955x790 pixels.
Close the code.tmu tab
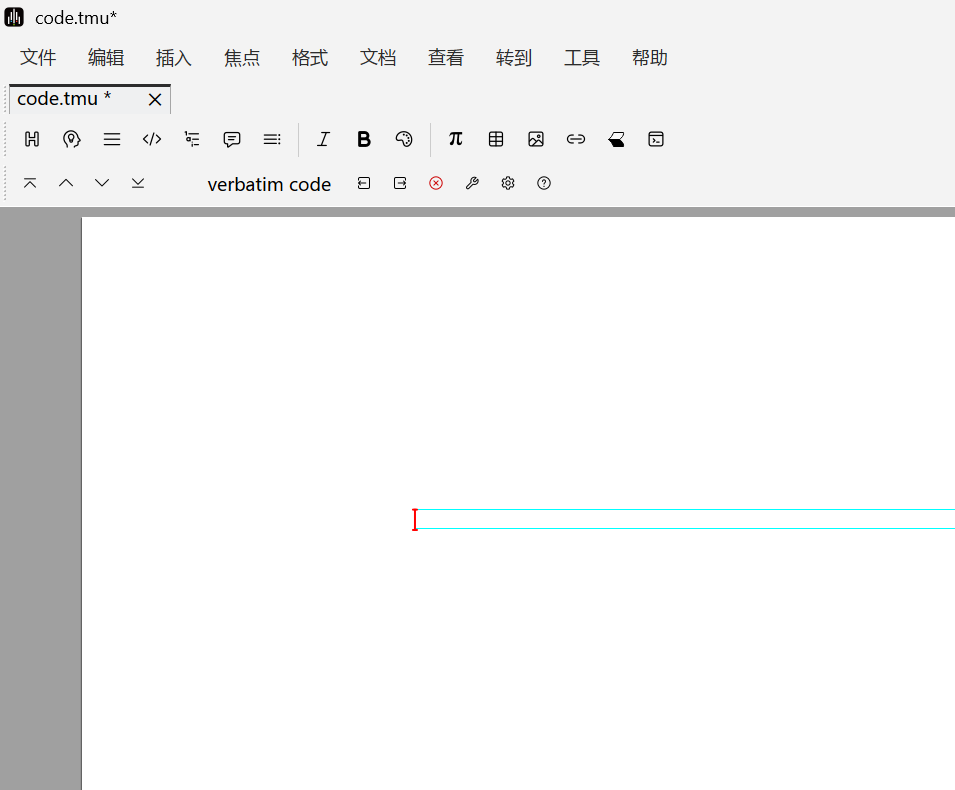point(155,99)
